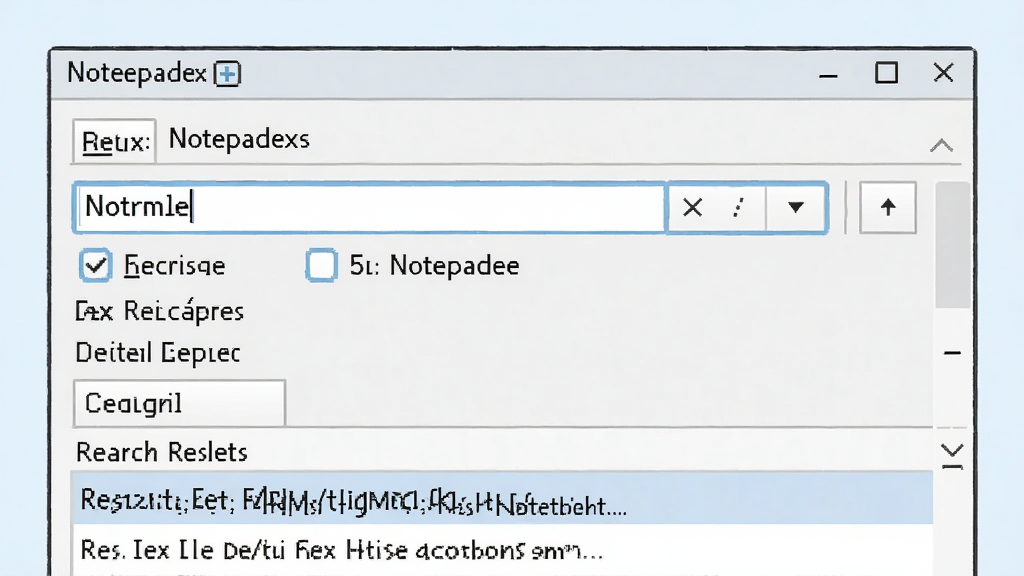Enable the 5ı: Notepadee checkbox
The height and width of the screenshot is (576, 1024).
click(321, 265)
